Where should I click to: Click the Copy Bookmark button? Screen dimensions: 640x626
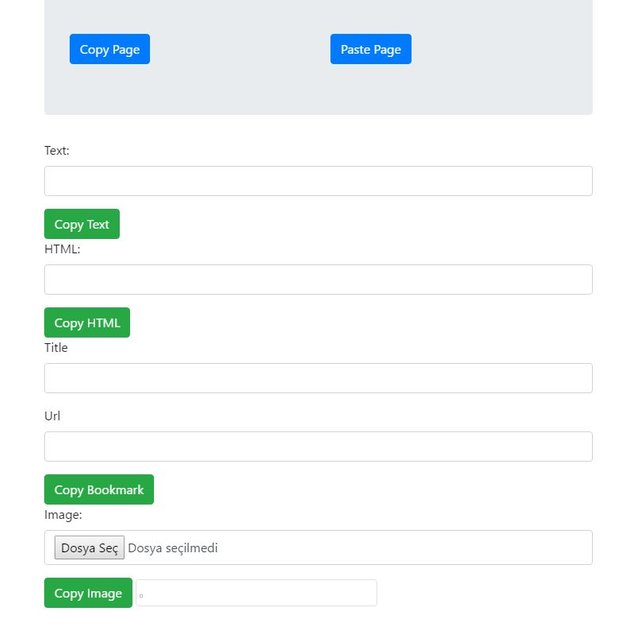coord(99,489)
